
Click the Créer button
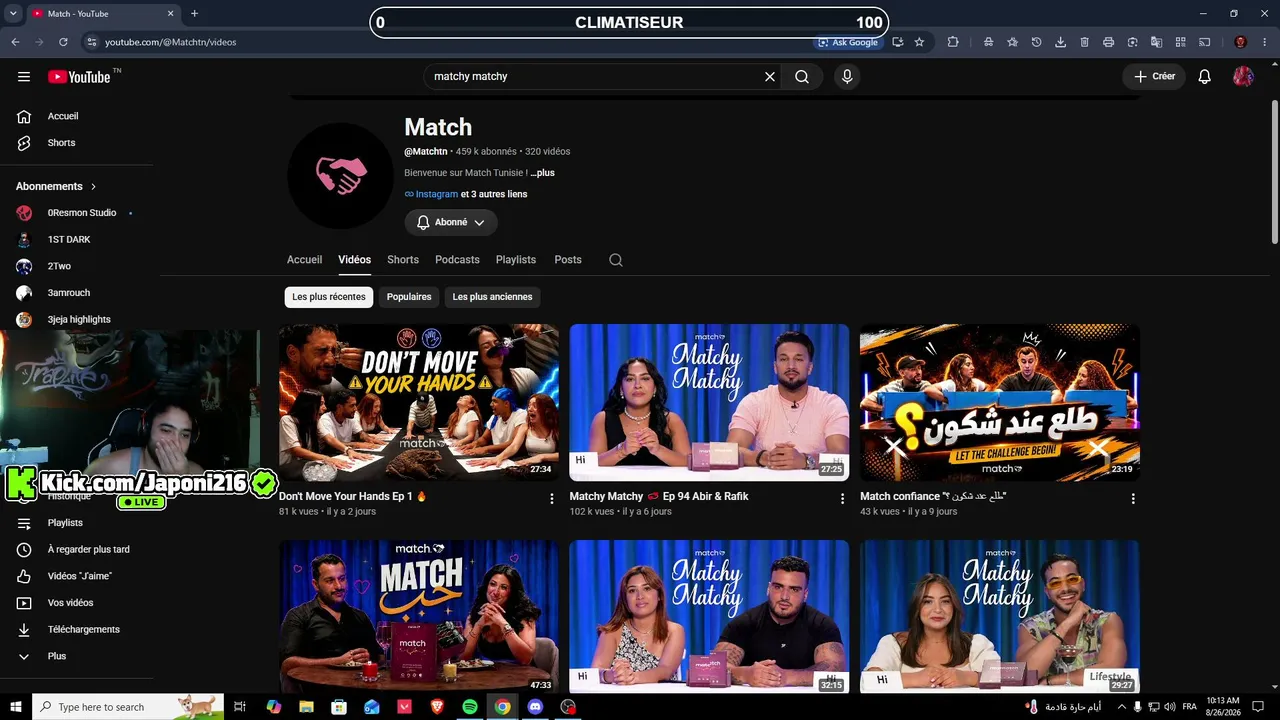[x=1154, y=77]
